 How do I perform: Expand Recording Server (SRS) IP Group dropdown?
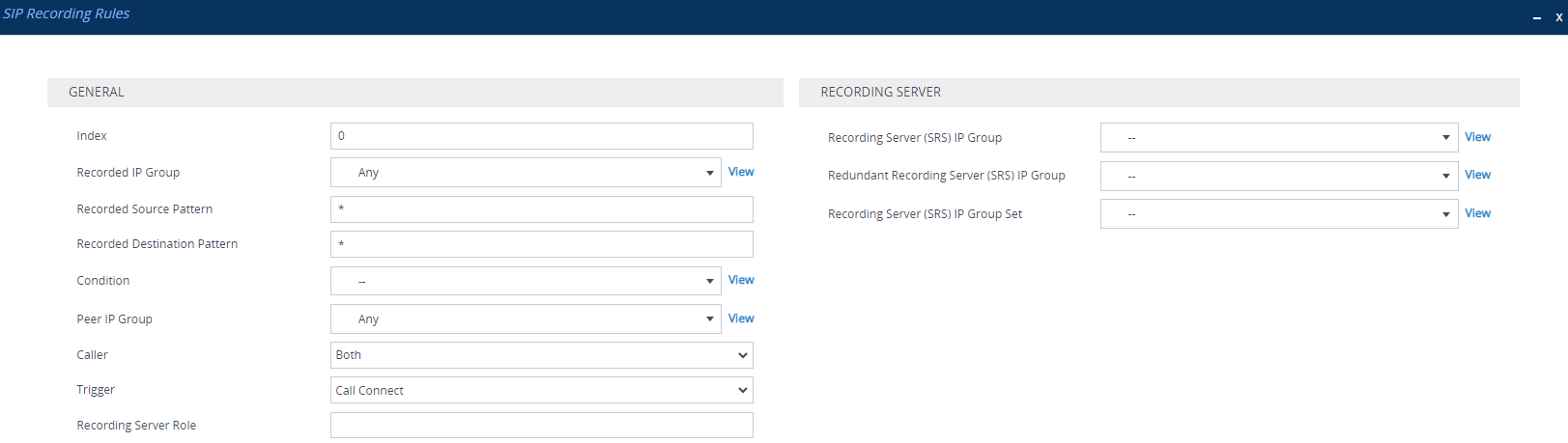tap(1278, 138)
